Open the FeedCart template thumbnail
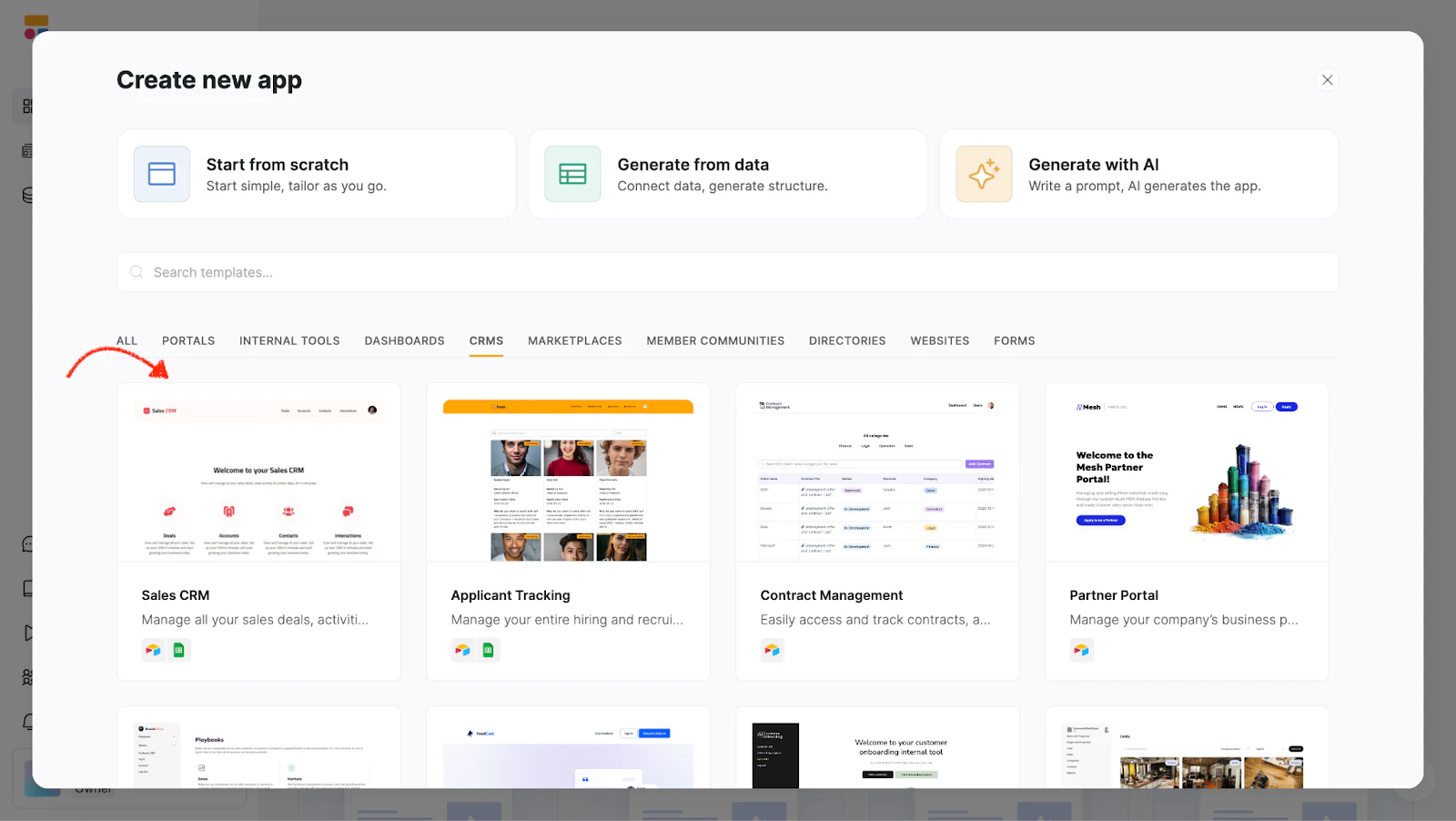Screen dimensions: 1456x821 (569, 748)
